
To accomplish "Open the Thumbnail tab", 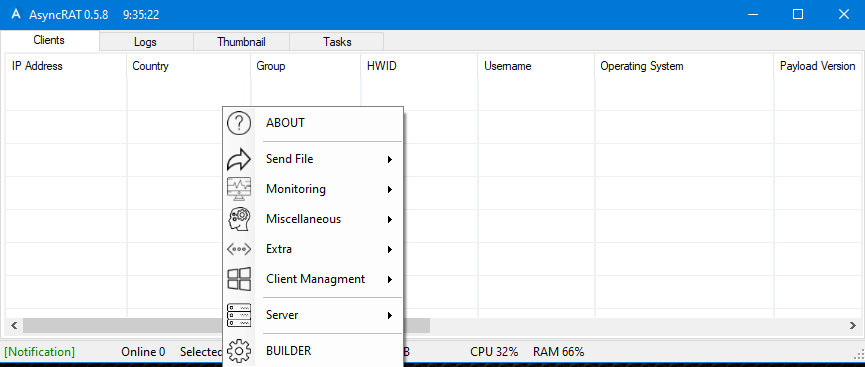I will click(241, 41).
